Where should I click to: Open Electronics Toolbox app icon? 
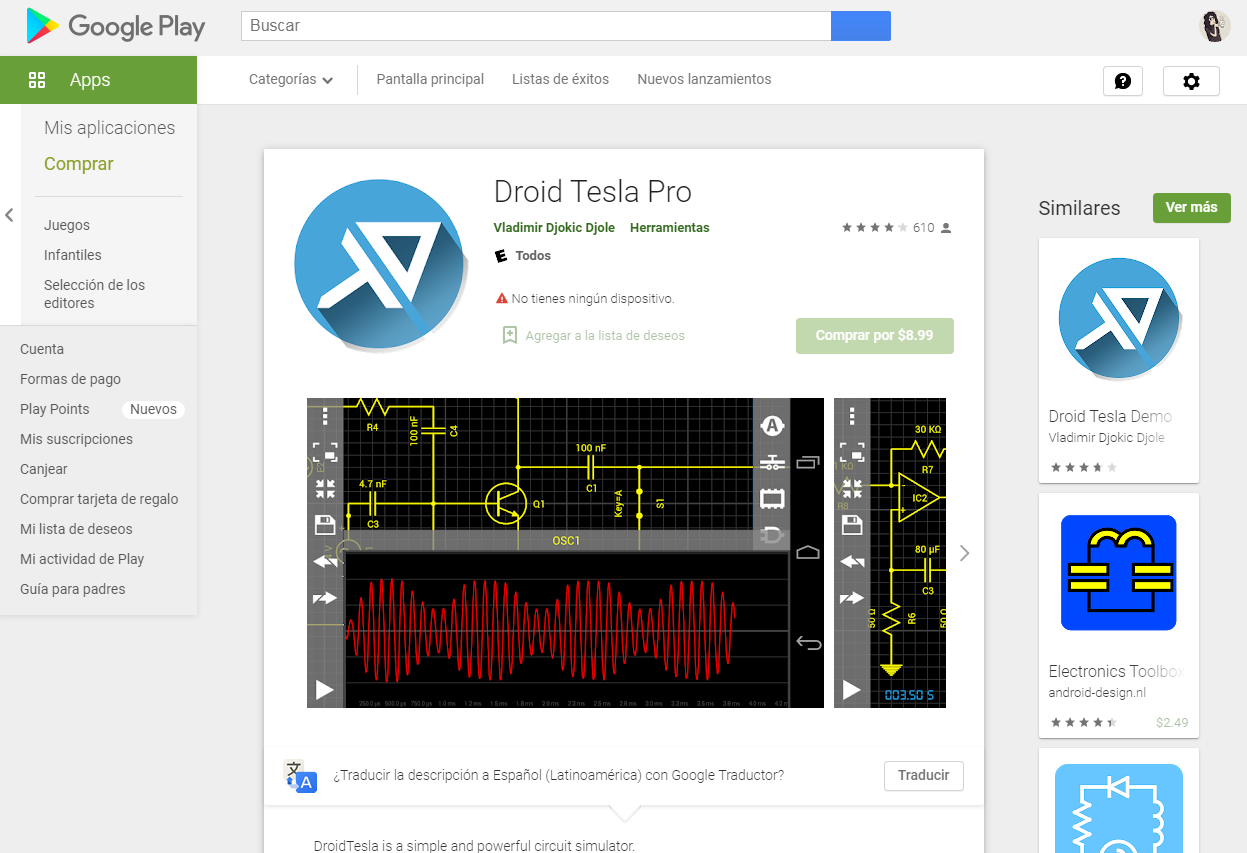(x=1119, y=573)
